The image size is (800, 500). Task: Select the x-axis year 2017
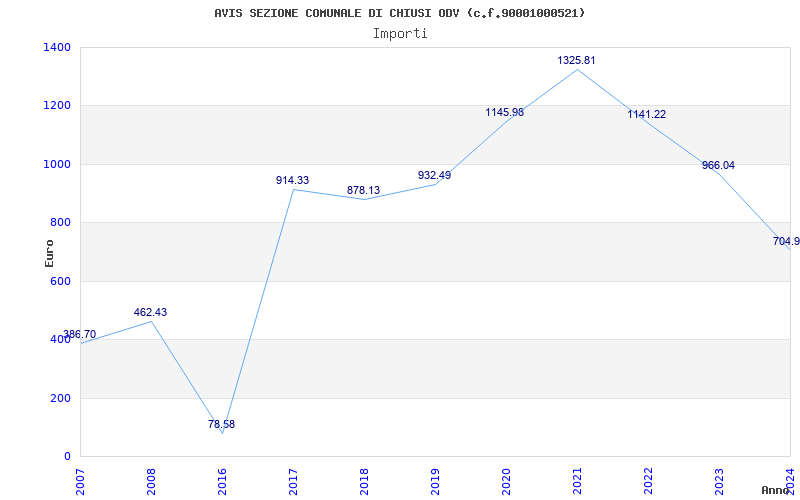[293, 482]
